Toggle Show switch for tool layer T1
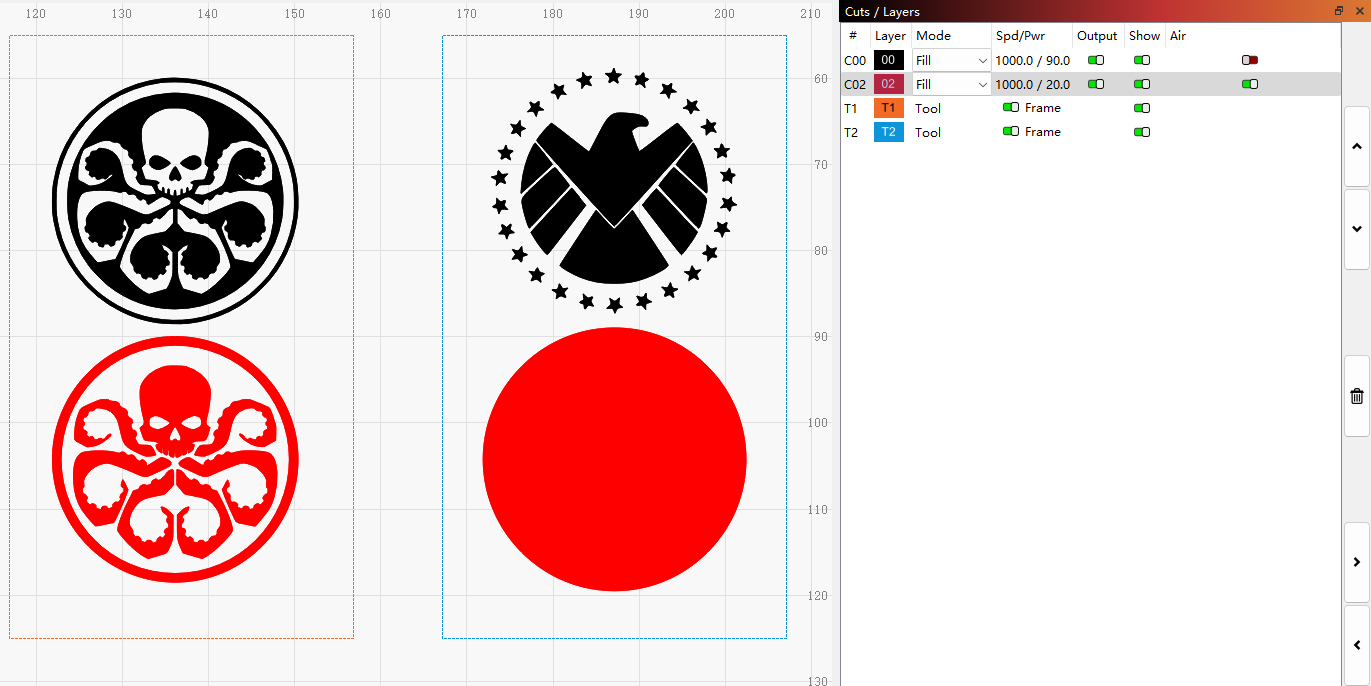Viewport: 1371px width, 686px height. 1142,108
